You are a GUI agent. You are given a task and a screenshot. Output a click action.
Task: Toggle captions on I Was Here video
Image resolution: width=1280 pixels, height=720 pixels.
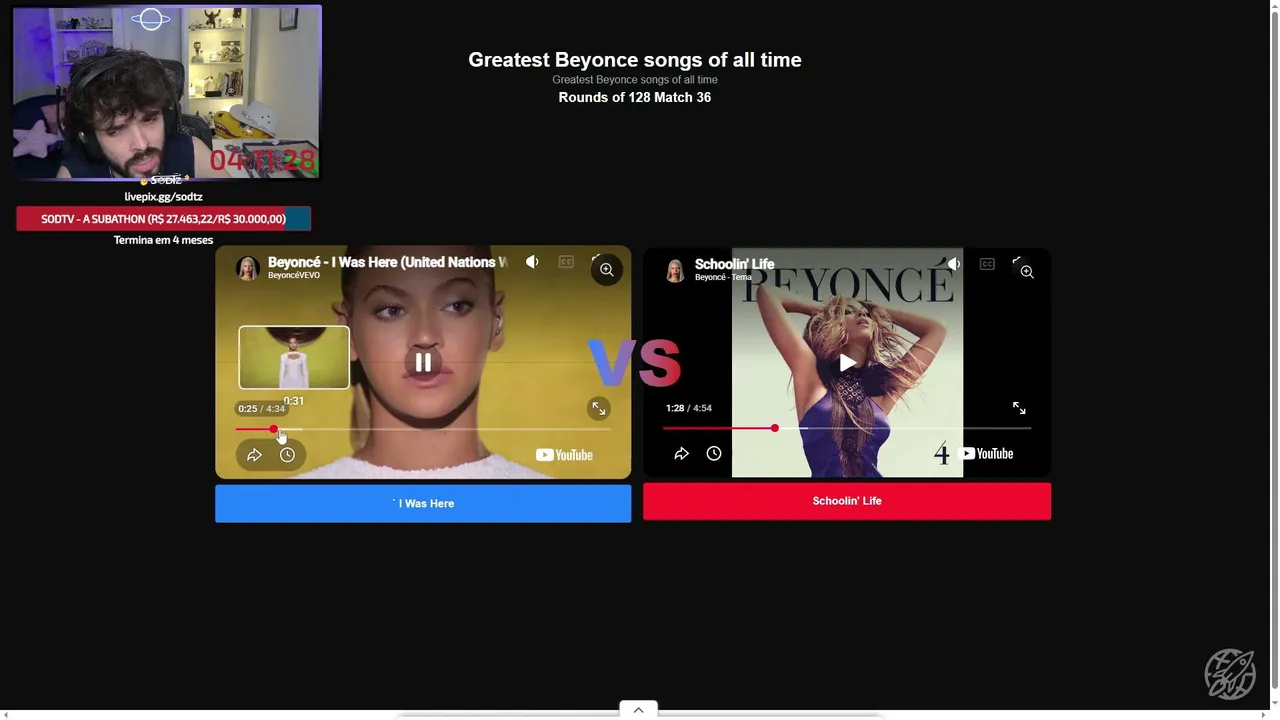(566, 262)
